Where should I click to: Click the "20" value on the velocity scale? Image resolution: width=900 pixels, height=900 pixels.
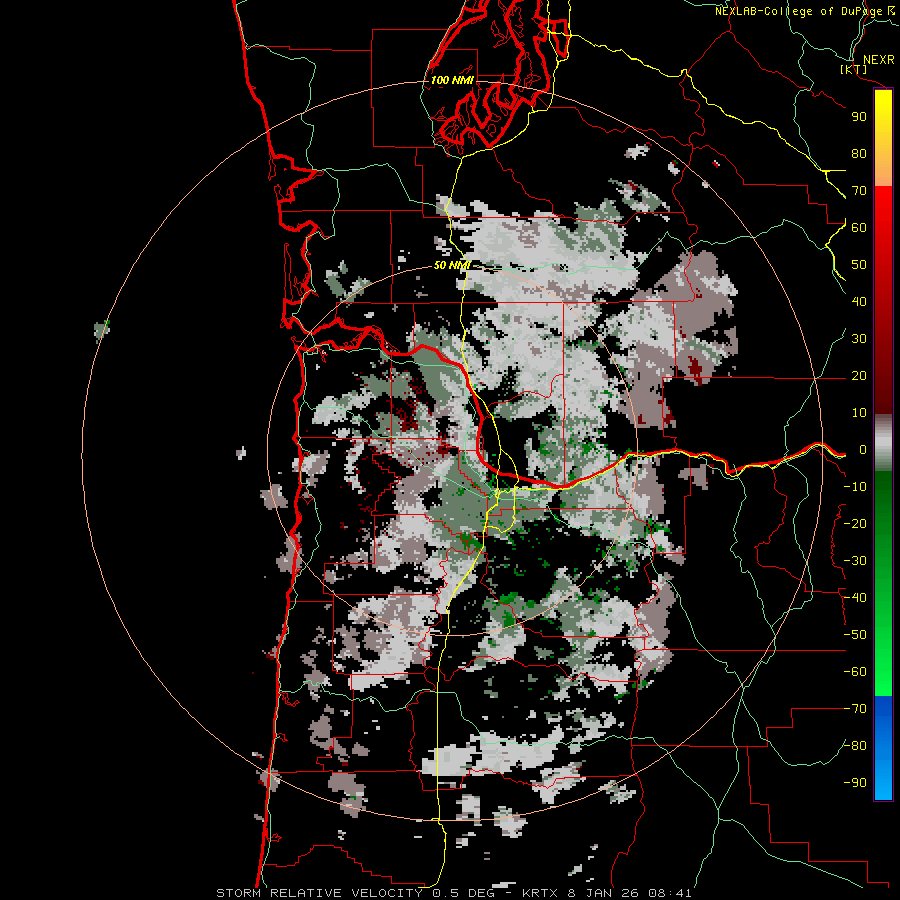pyautogui.click(x=859, y=375)
